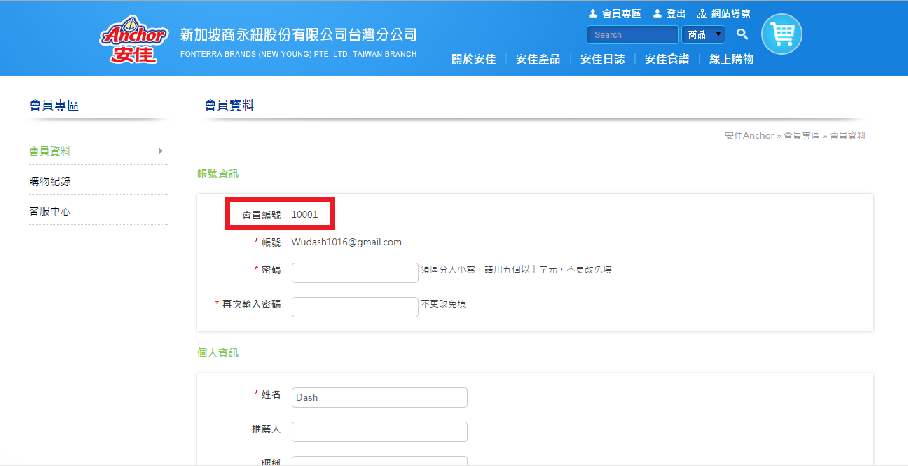
Task: Open the 關於安佳 menu item
Action: (474, 59)
